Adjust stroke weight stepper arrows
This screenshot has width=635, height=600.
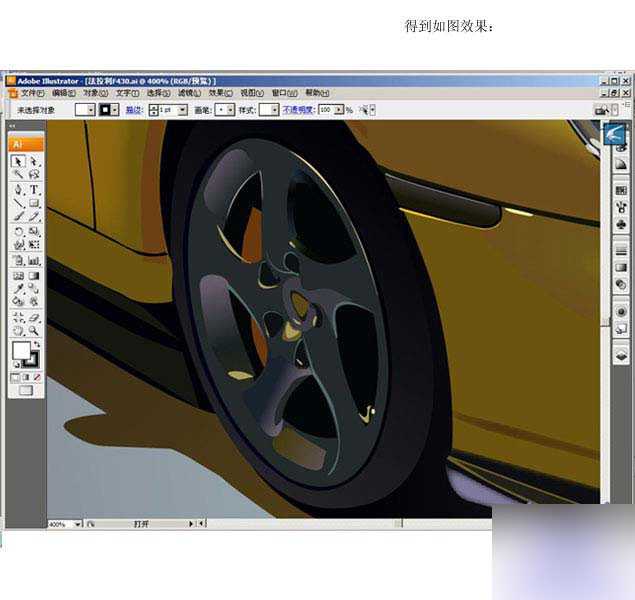click(x=153, y=110)
